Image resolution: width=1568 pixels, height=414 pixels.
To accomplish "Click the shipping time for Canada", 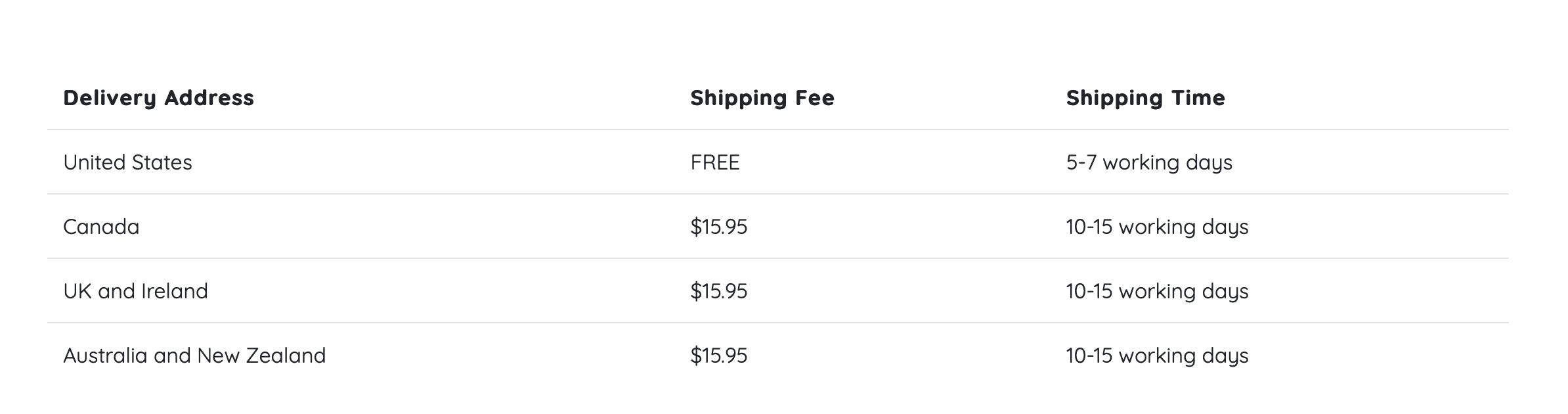I will [1156, 227].
